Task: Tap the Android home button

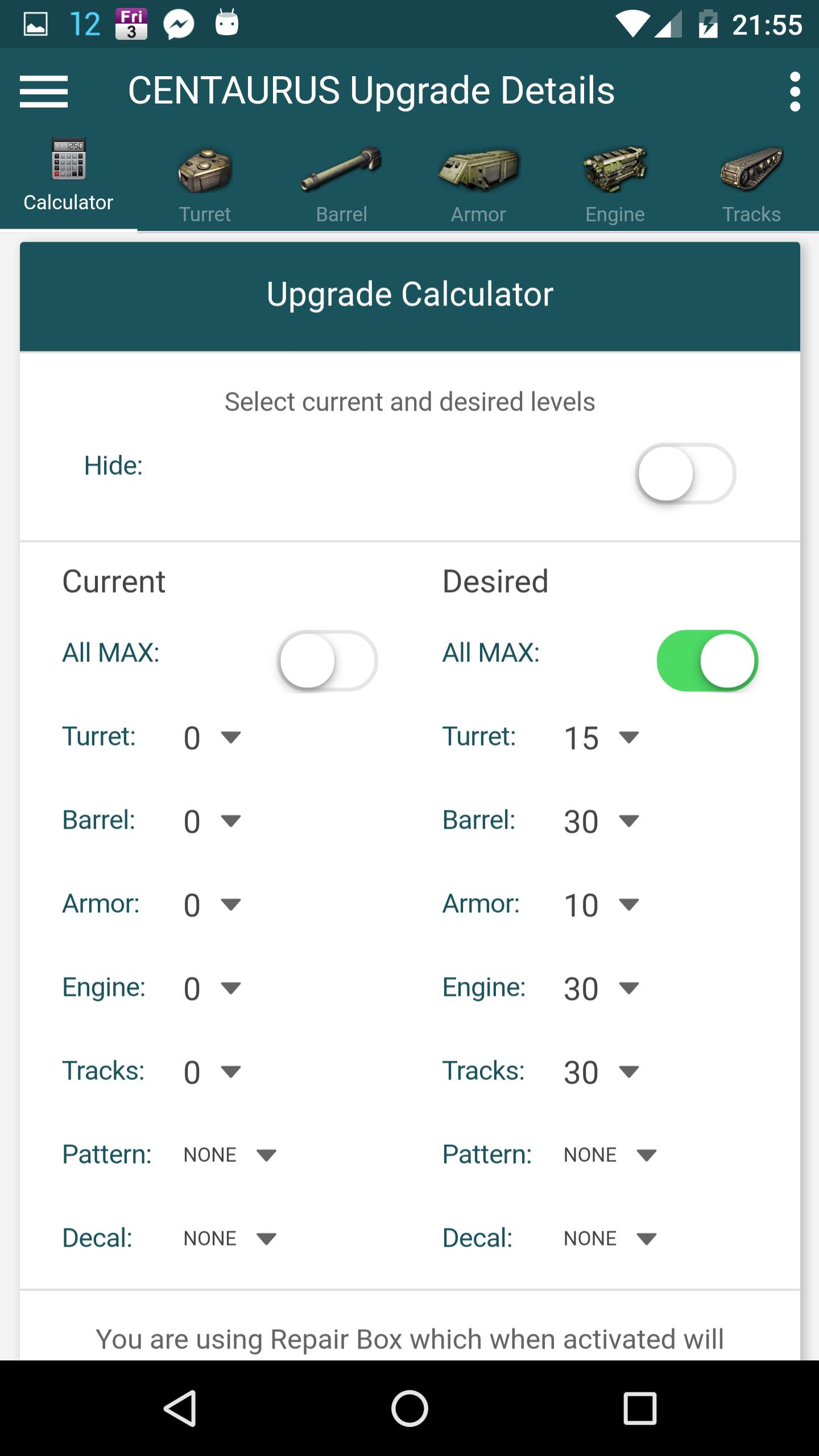Action: click(409, 1408)
